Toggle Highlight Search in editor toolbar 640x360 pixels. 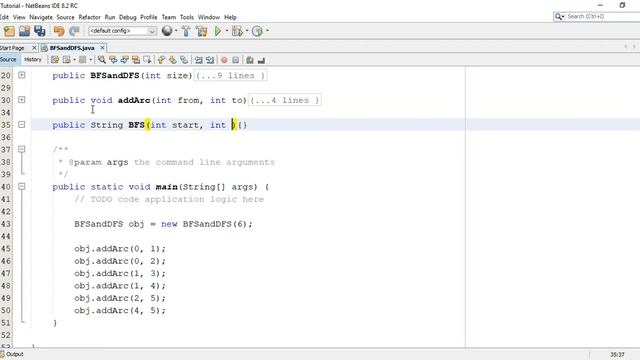(136, 60)
